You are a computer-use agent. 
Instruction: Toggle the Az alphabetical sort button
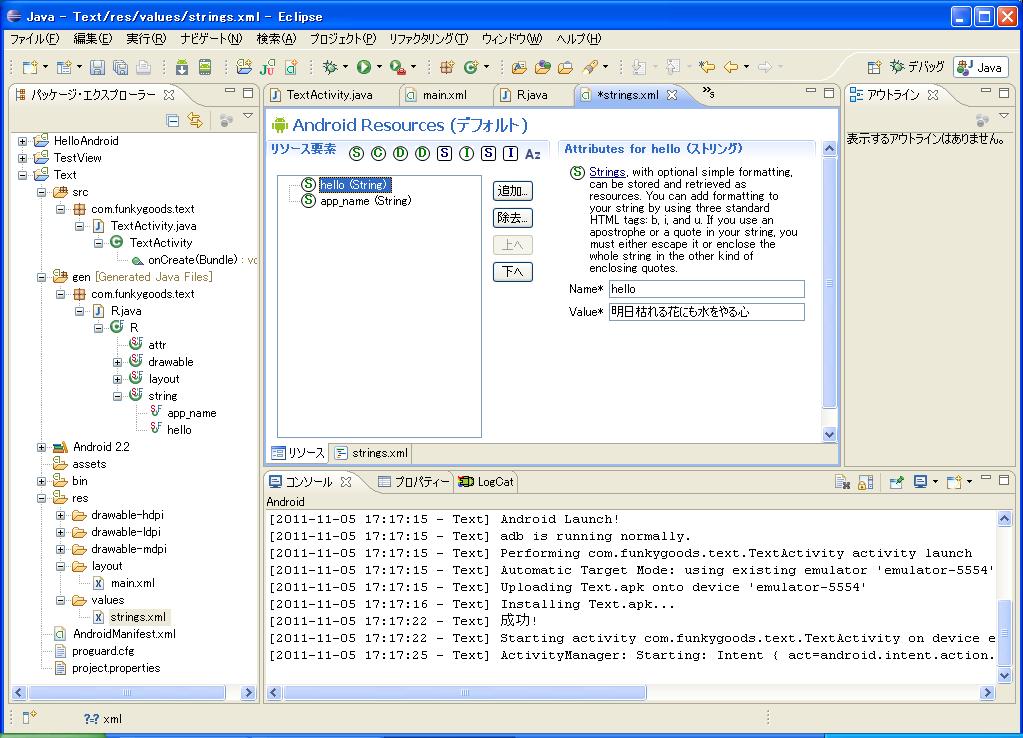point(533,153)
